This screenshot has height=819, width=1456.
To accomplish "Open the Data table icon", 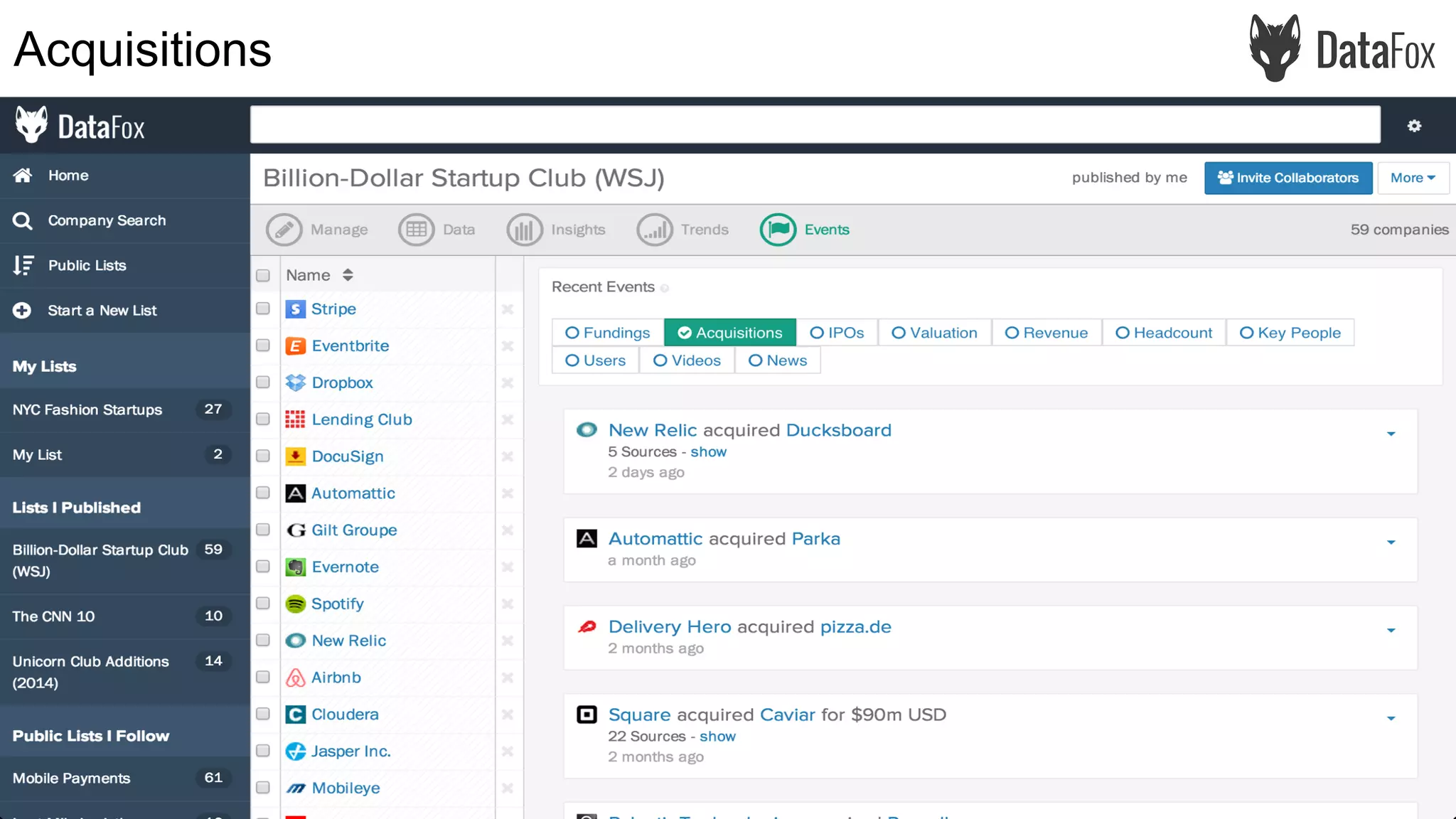I will 417,230.
